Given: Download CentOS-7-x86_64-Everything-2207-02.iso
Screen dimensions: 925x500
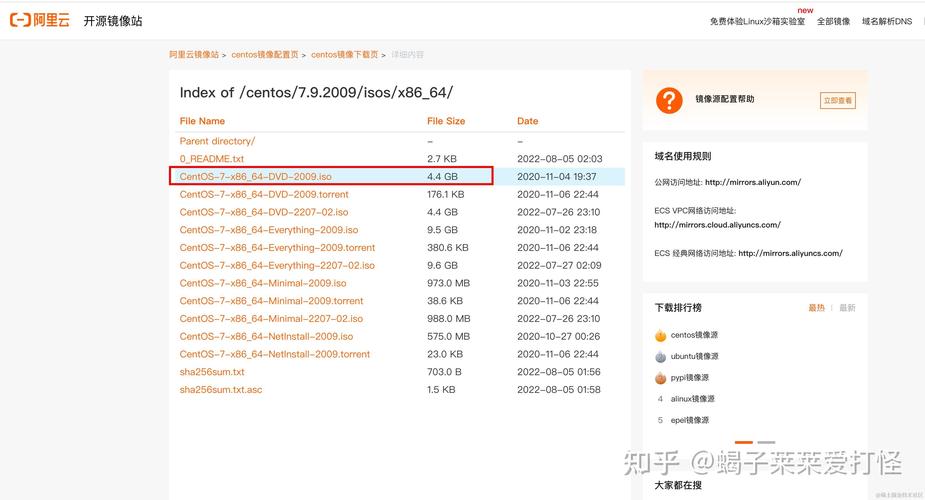Looking at the screenshot, I should (277, 265).
